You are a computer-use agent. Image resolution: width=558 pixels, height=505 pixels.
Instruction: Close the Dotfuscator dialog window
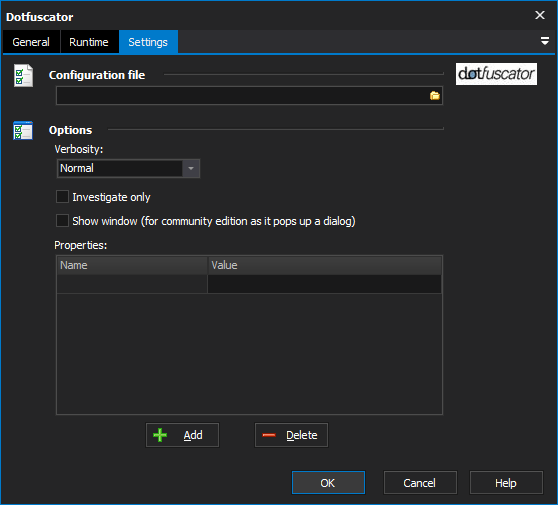pos(540,15)
